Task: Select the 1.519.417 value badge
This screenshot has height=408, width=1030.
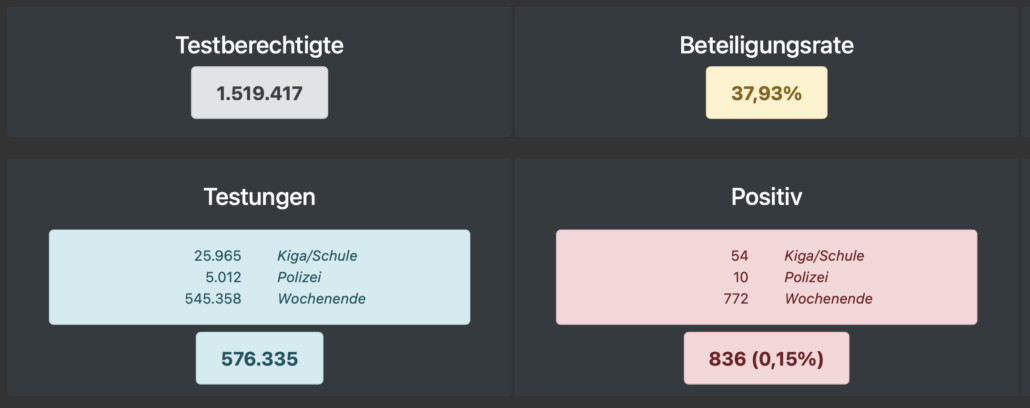Action: (x=259, y=93)
